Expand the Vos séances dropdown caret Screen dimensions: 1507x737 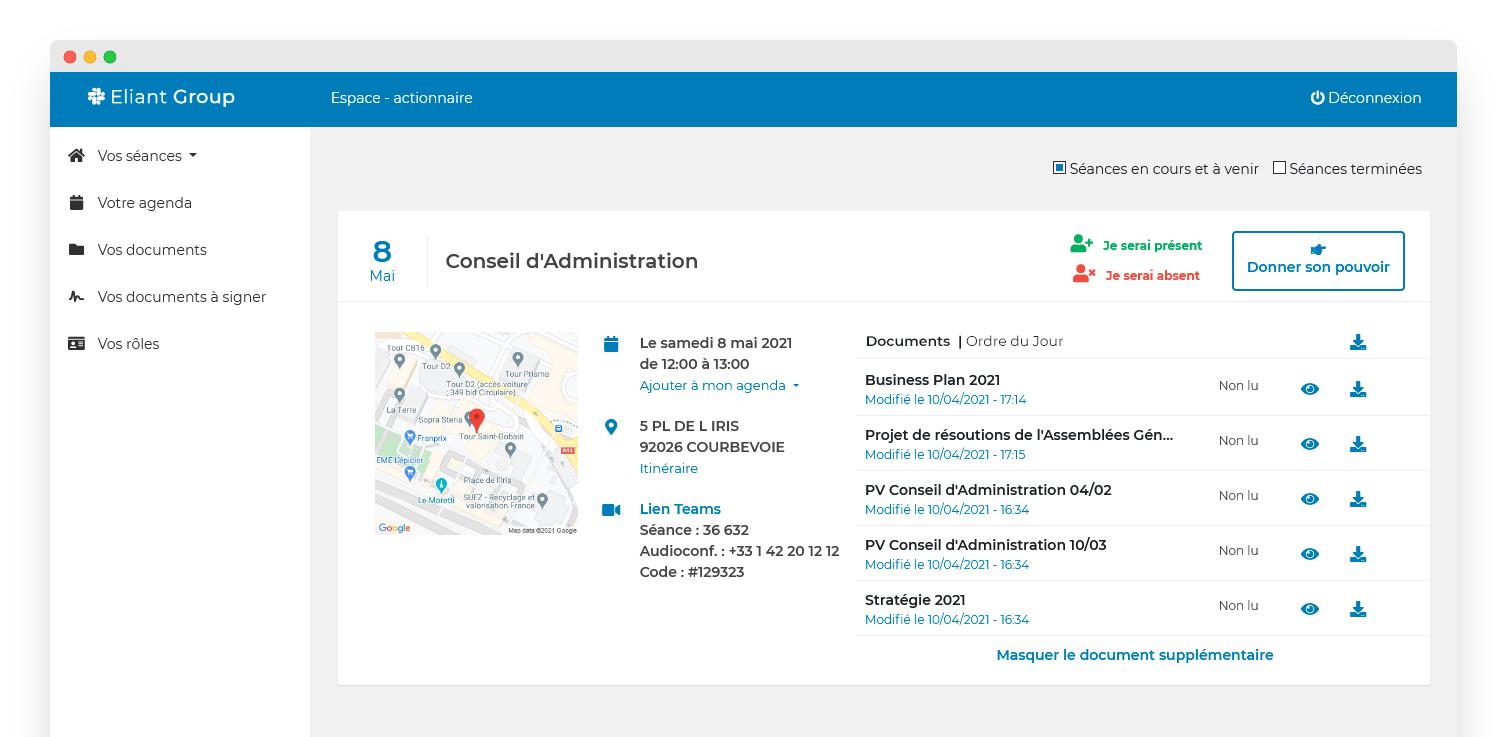(193, 156)
